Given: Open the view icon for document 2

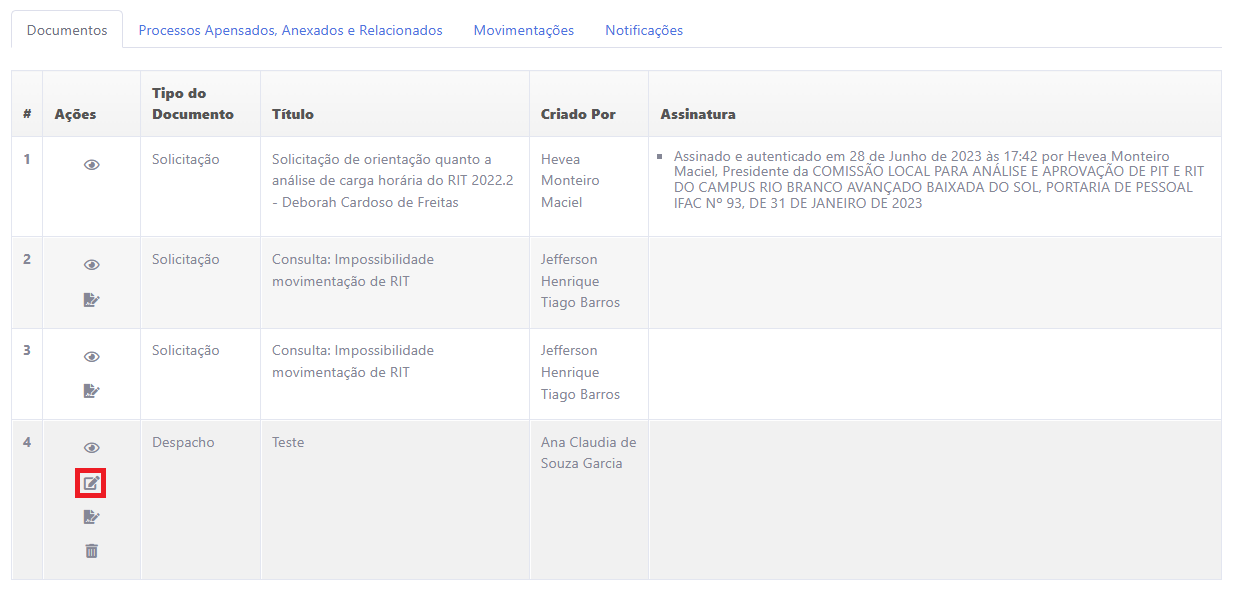Looking at the screenshot, I should [91, 265].
